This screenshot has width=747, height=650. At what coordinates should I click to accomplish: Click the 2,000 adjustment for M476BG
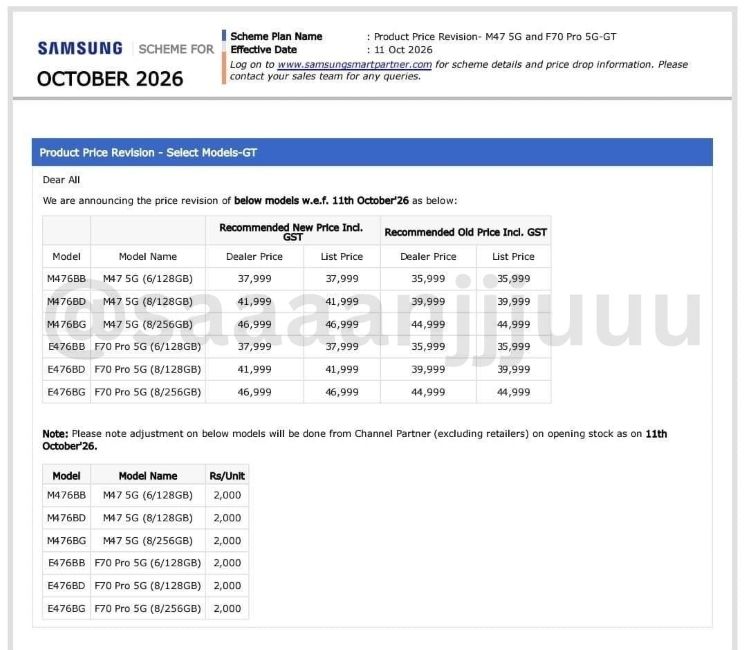click(227, 541)
